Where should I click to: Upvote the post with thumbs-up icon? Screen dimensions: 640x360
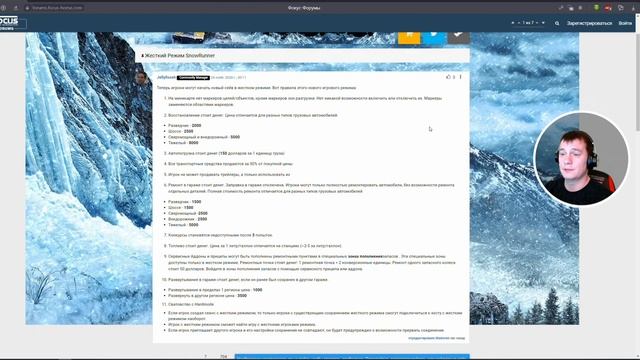[x=449, y=77]
